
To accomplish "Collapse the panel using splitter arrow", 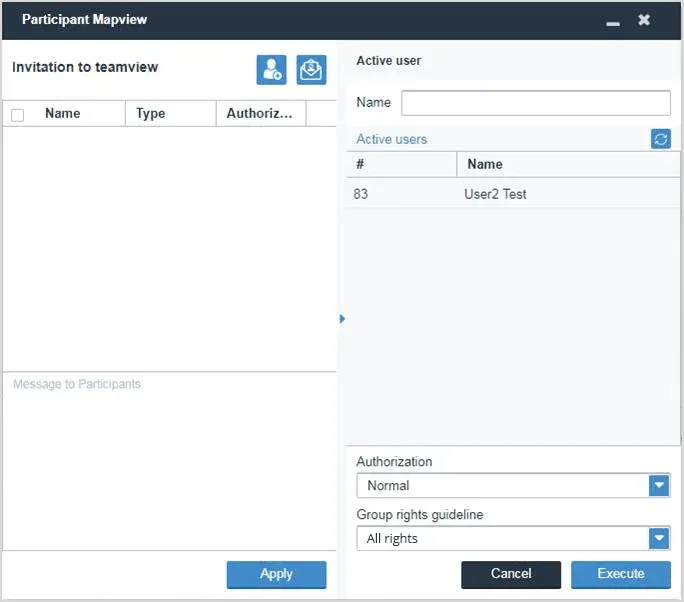I will click(x=342, y=319).
